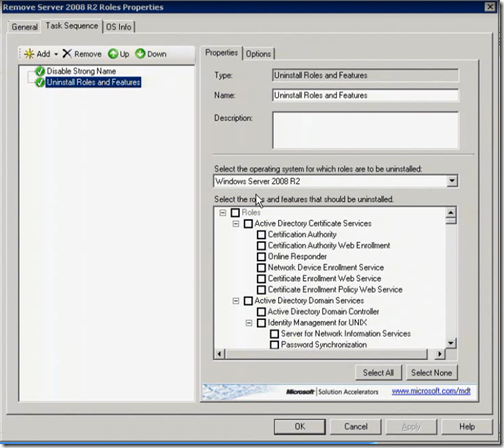The height and width of the screenshot is (448, 504).
Task: Click the Help button
Action: pyautogui.click(x=467, y=426)
